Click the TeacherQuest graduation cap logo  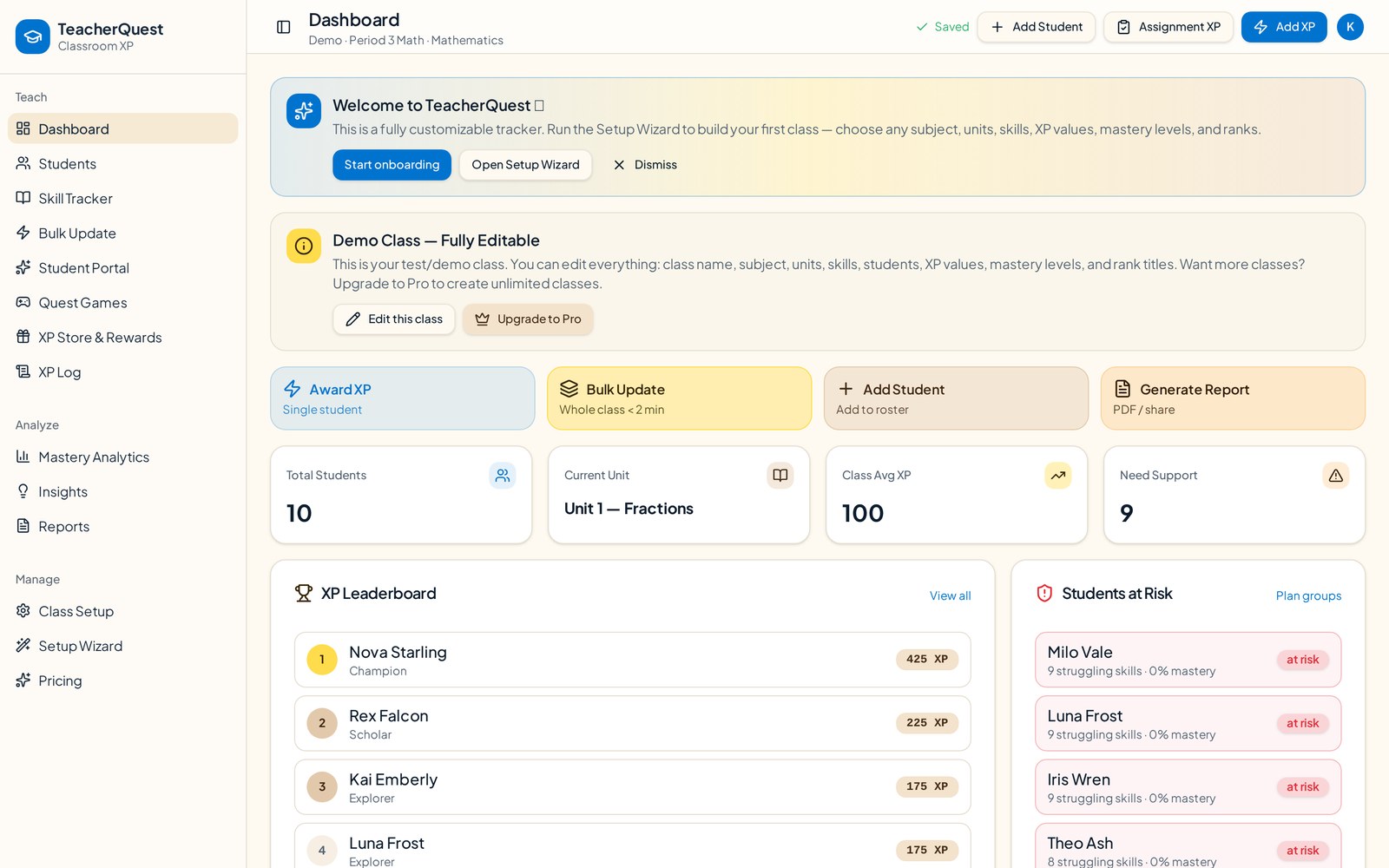click(x=33, y=36)
